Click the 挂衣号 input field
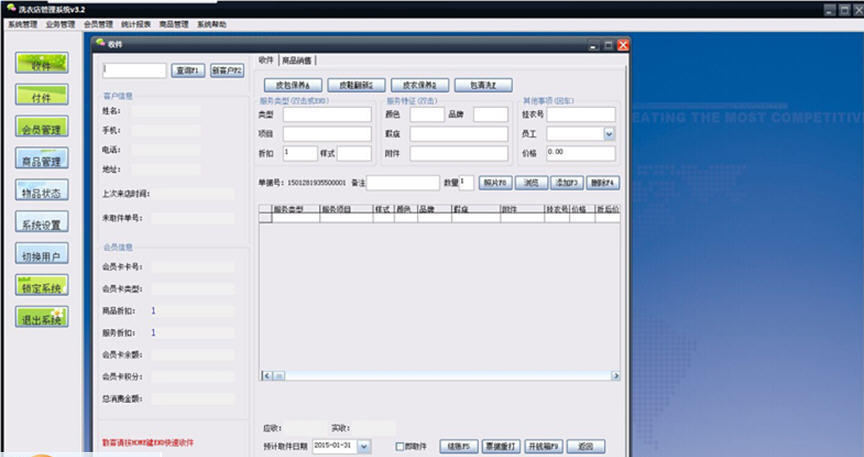864x457 pixels. (x=581, y=115)
